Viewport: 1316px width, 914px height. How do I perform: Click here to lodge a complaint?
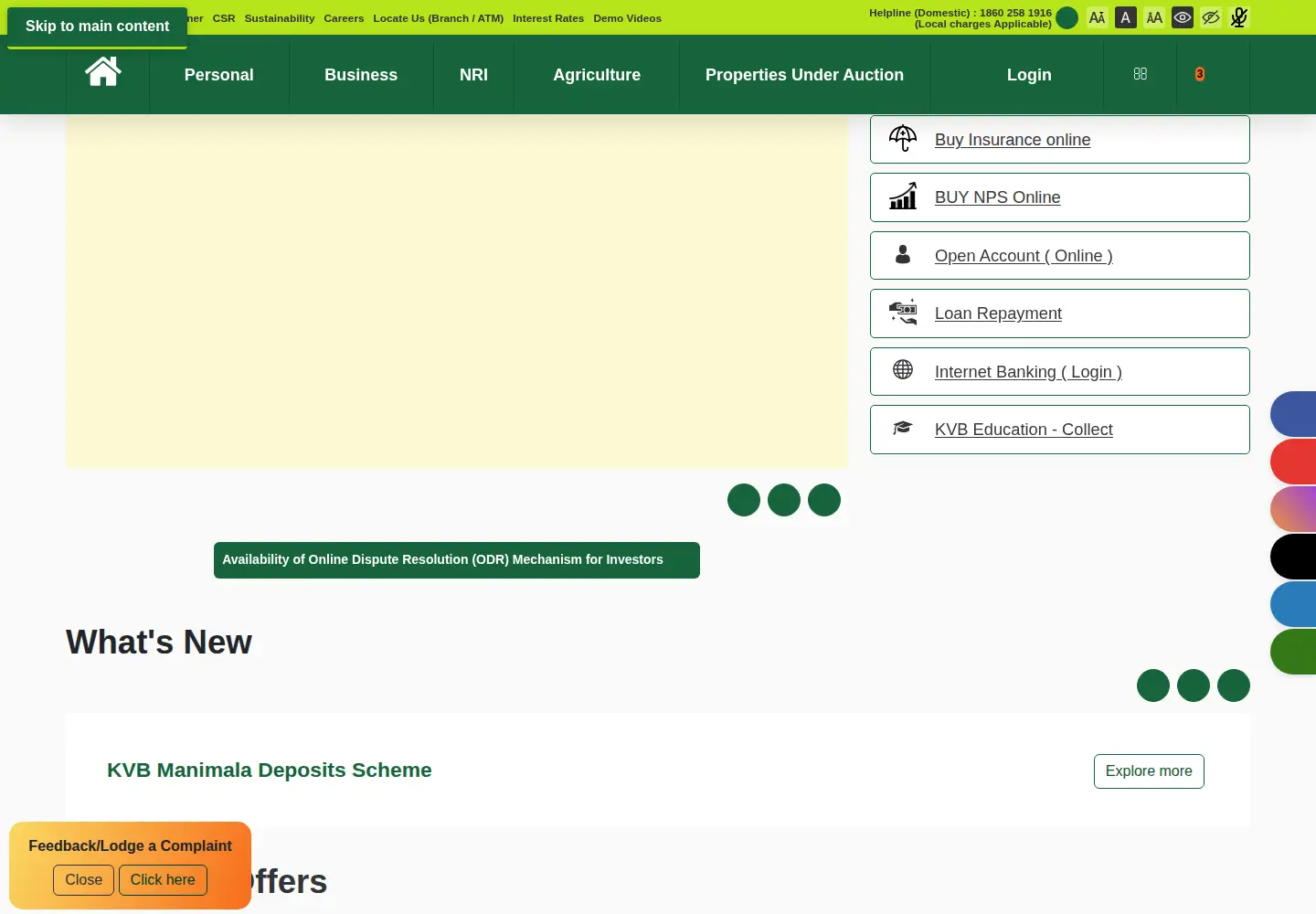163,880
